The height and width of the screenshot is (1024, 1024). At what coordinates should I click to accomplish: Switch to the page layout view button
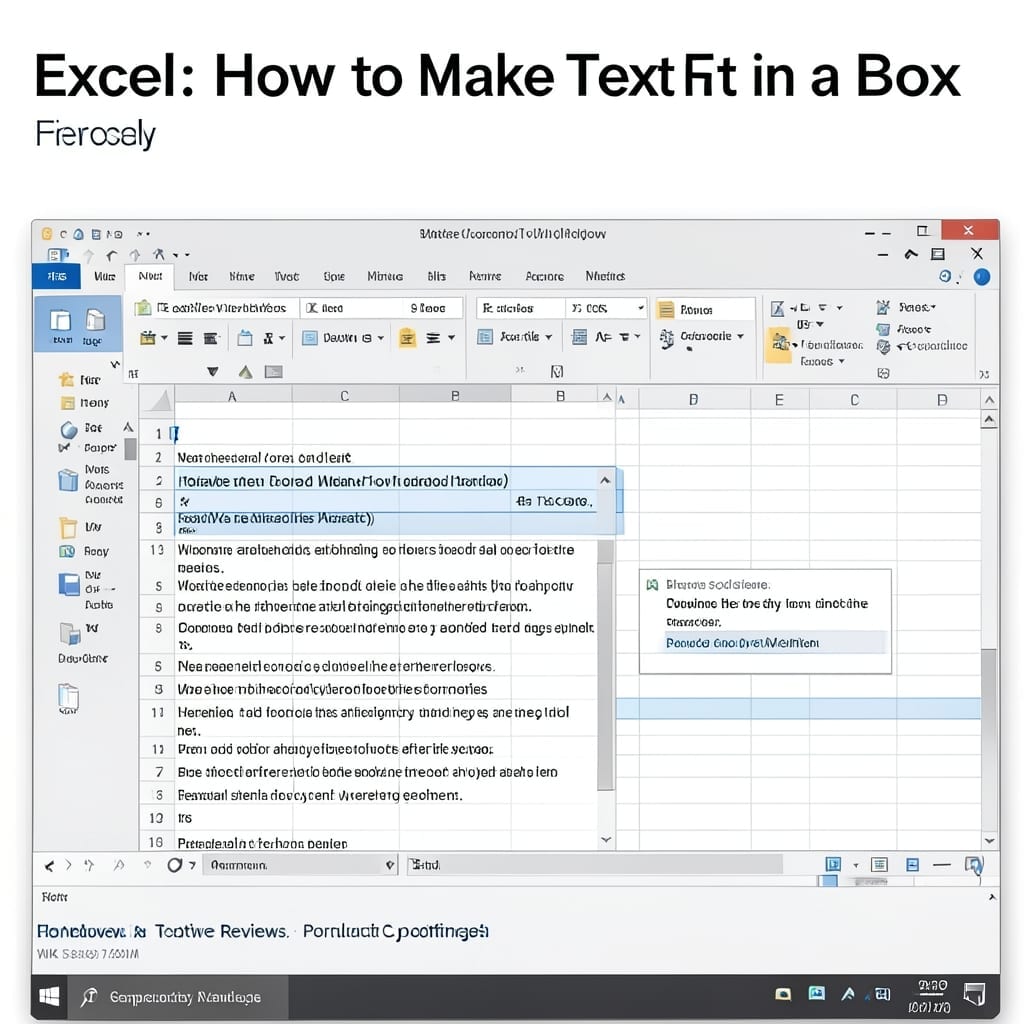pos(880,865)
